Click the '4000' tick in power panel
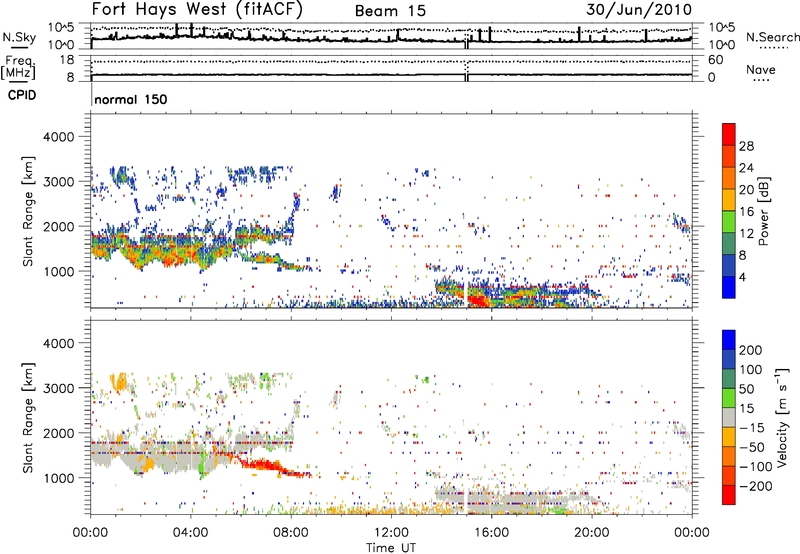 (59, 137)
